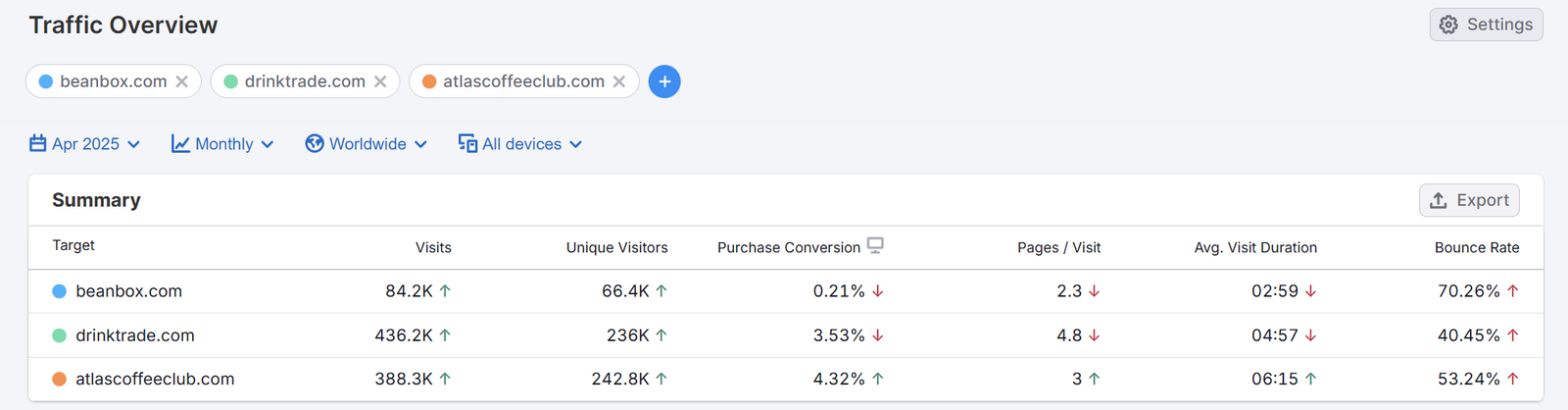
Task: Click the devices icon beside All devices
Action: tap(467, 143)
